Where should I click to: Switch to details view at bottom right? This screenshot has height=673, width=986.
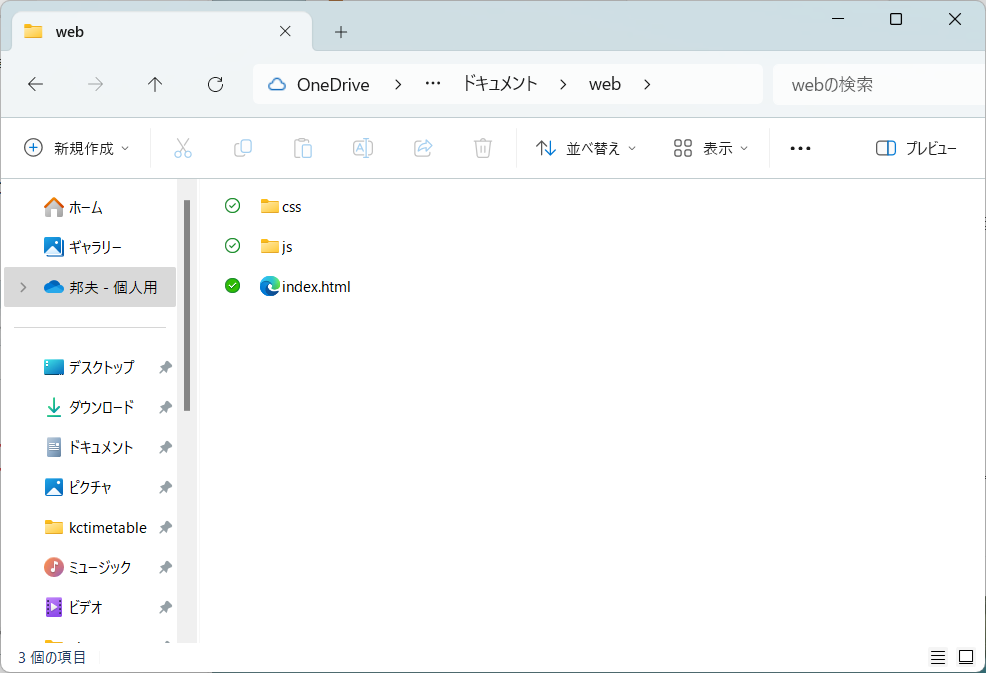(x=937, y=657)
